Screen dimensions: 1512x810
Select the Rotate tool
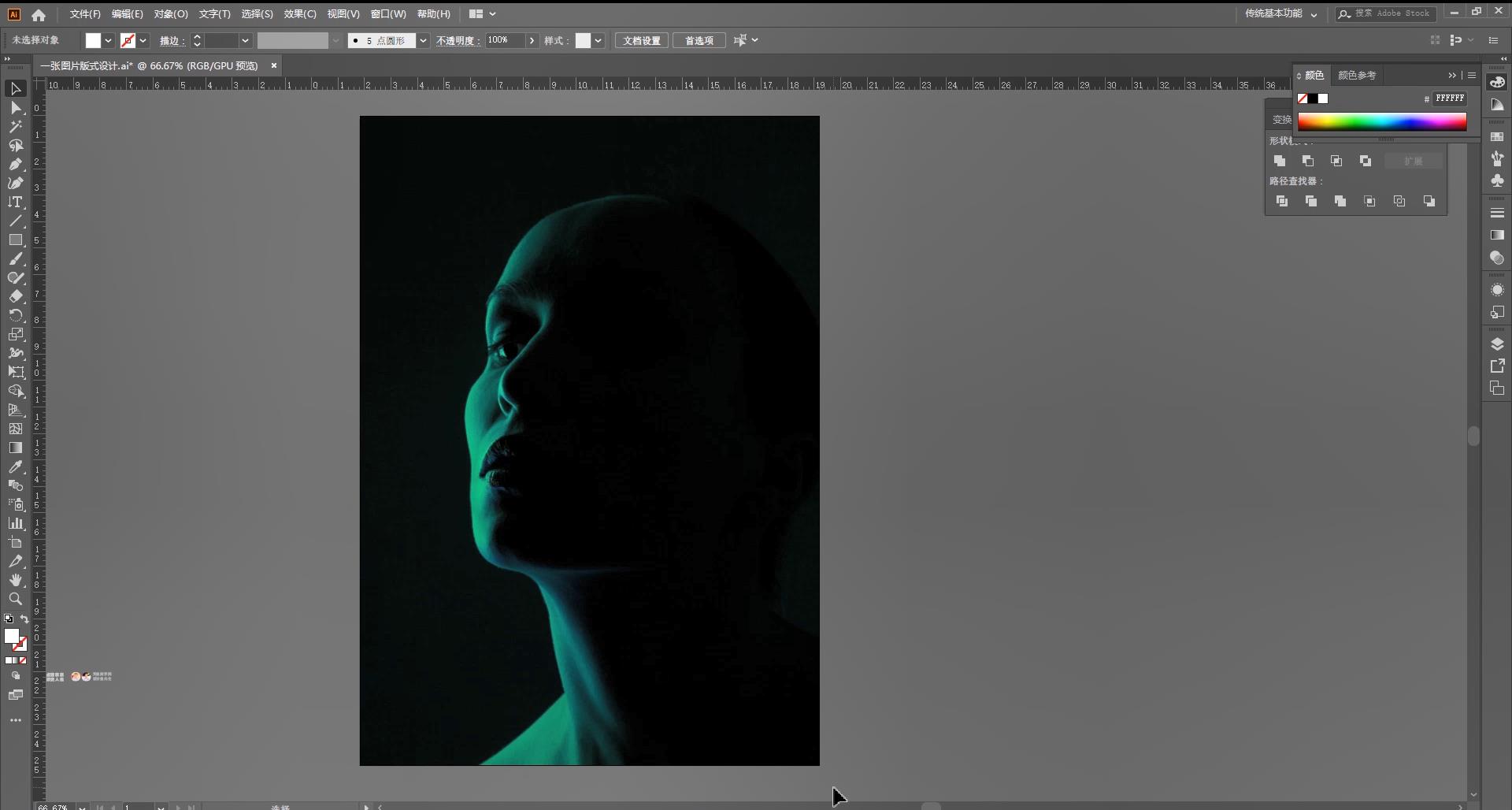pos(16,315)
